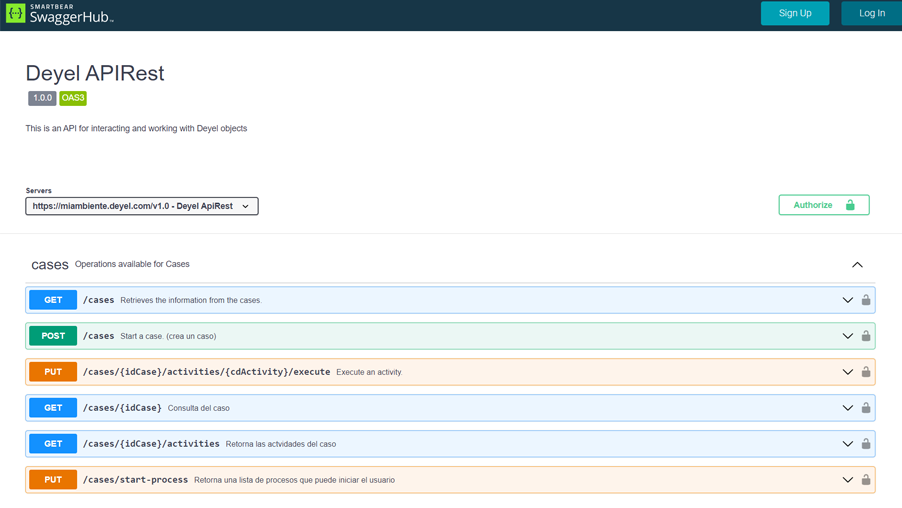The image size is (902, 508).
Task: Click 'Retrieves the information from the cases.' text
Action: click(191, 300)
